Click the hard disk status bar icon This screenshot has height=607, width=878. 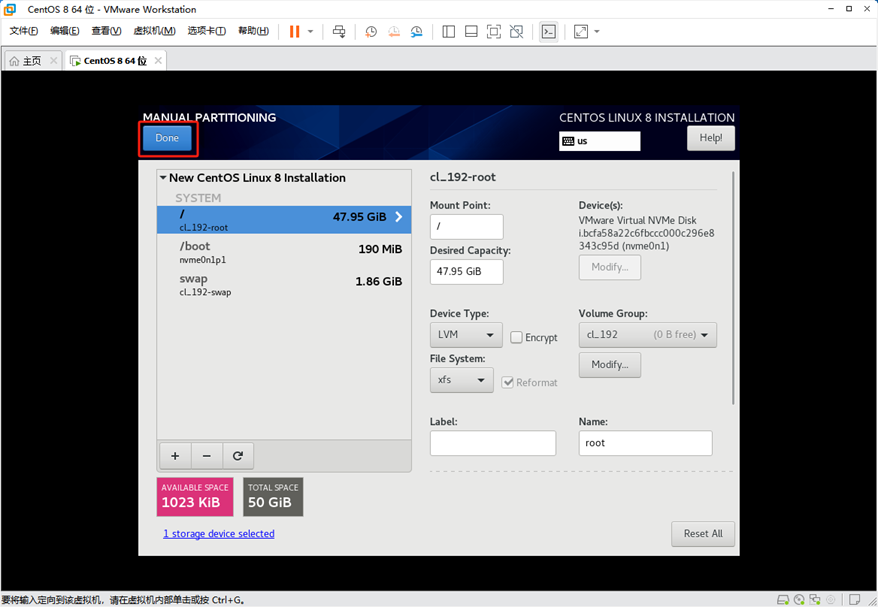point(783,600)
